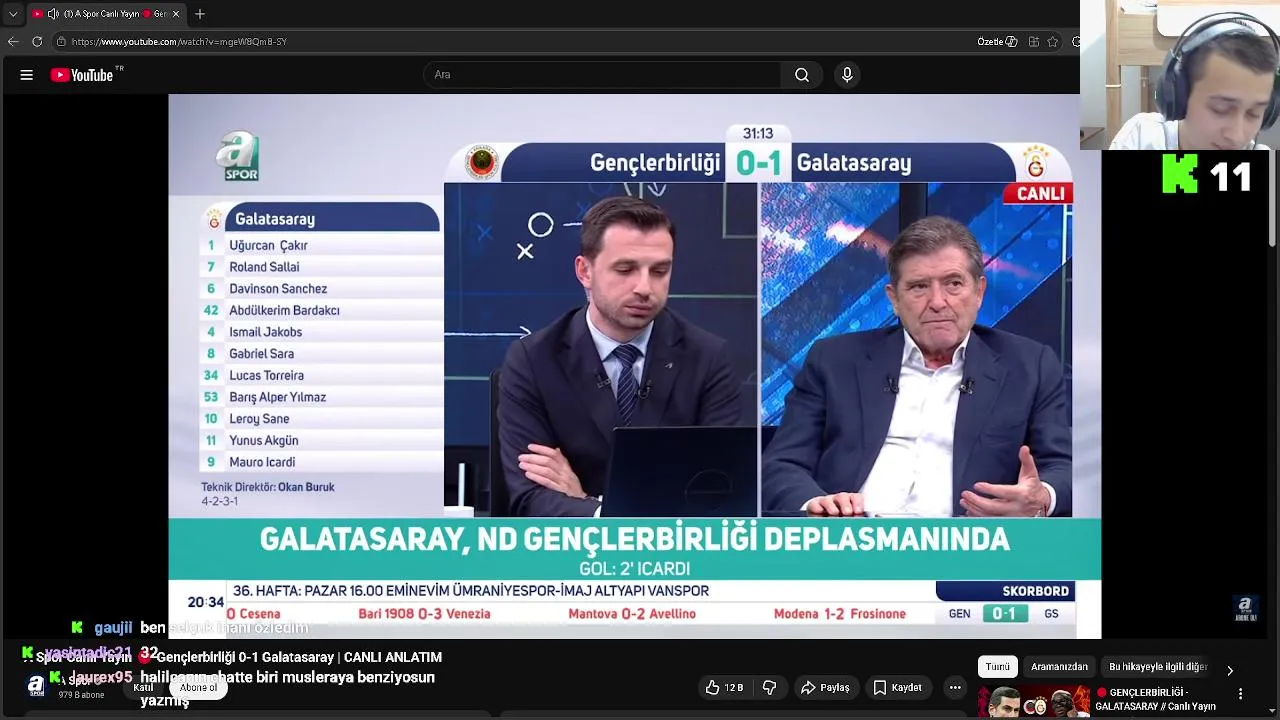Screen dimensions: 1280x720
Task: Bookmark the page with star icon
Action: click(1053, 42)
